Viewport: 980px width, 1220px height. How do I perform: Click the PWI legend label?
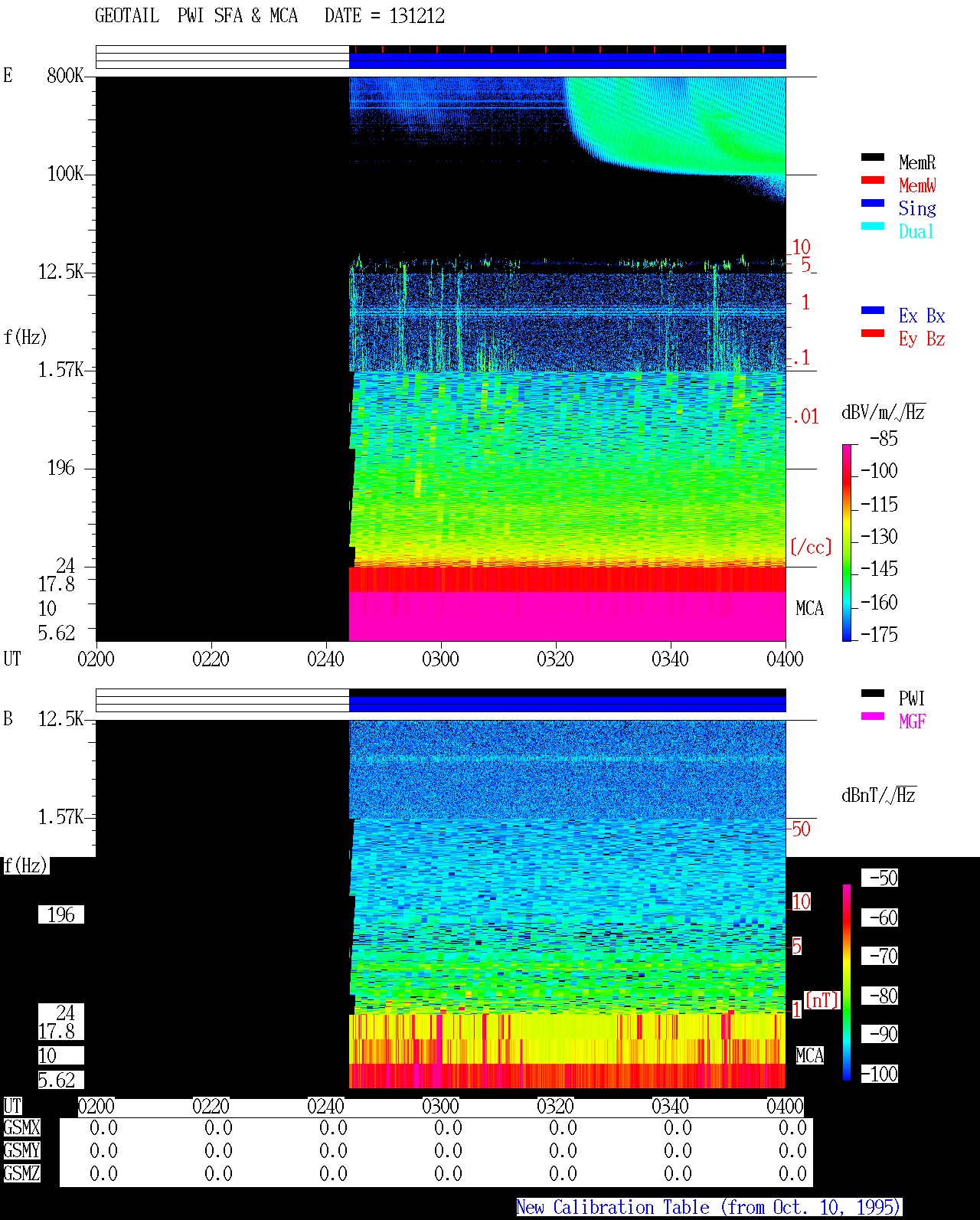pyautogui.click(x=912, y=698)
